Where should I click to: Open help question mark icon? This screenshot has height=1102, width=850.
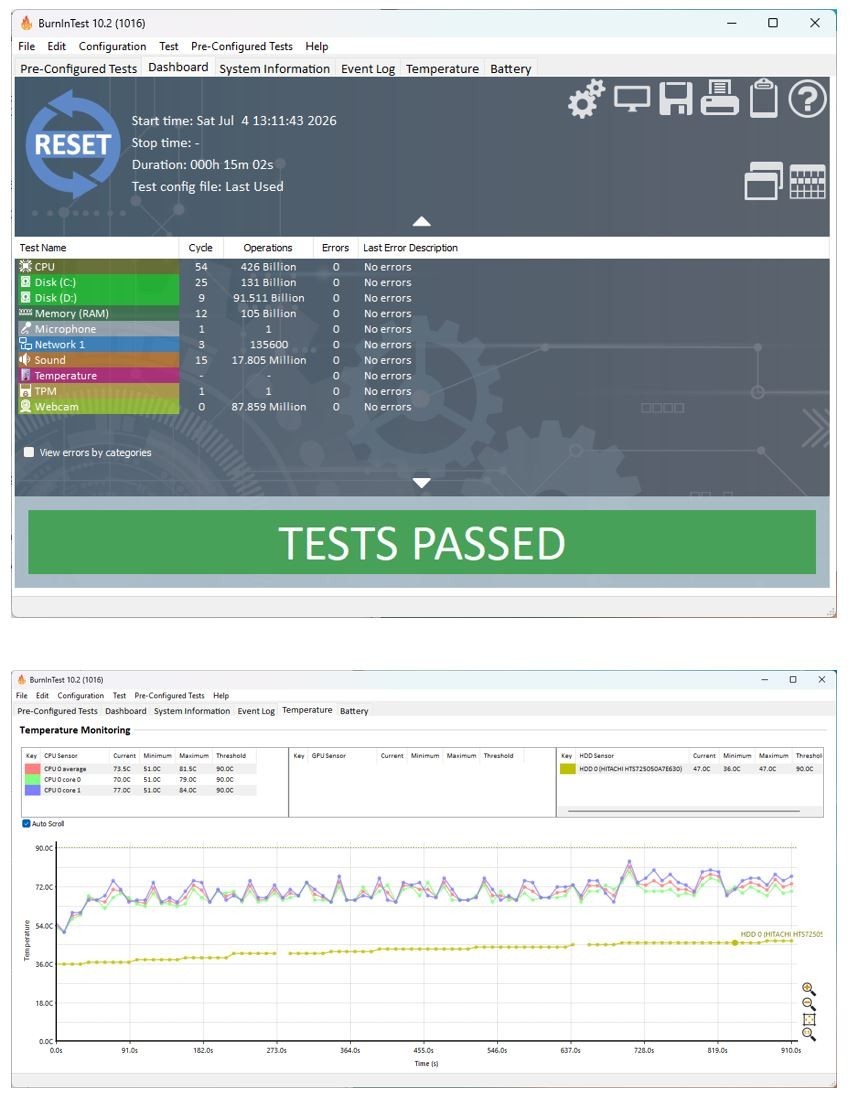tap(807, 99)
